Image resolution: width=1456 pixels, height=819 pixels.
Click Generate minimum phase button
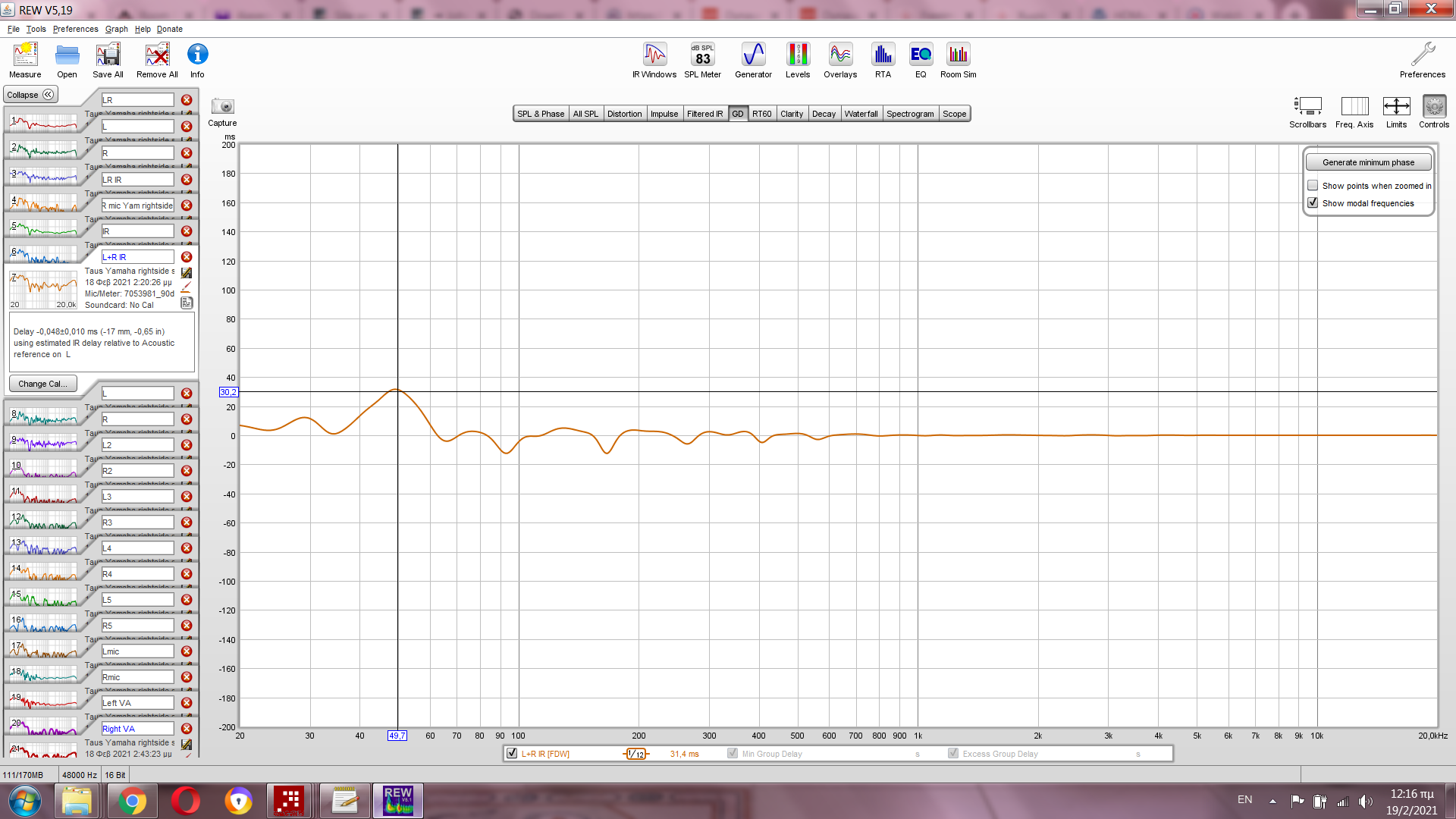[x=1368, y=162]
